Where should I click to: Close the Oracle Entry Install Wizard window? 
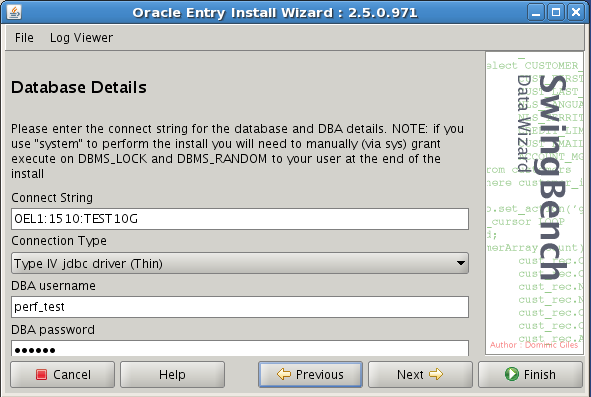pos(576,12)
